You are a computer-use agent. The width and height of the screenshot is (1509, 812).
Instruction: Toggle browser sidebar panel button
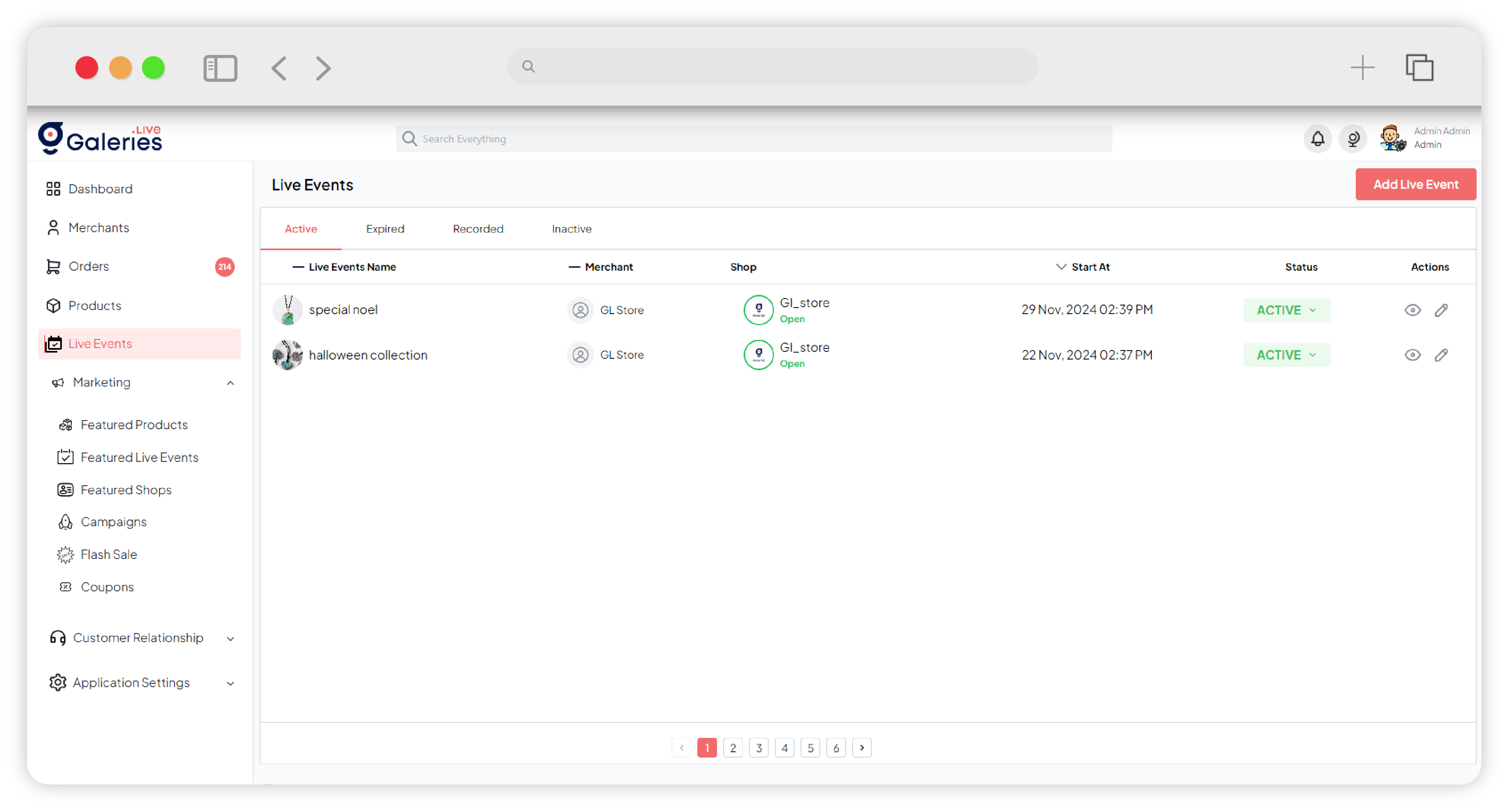click(x=220, y=68)
